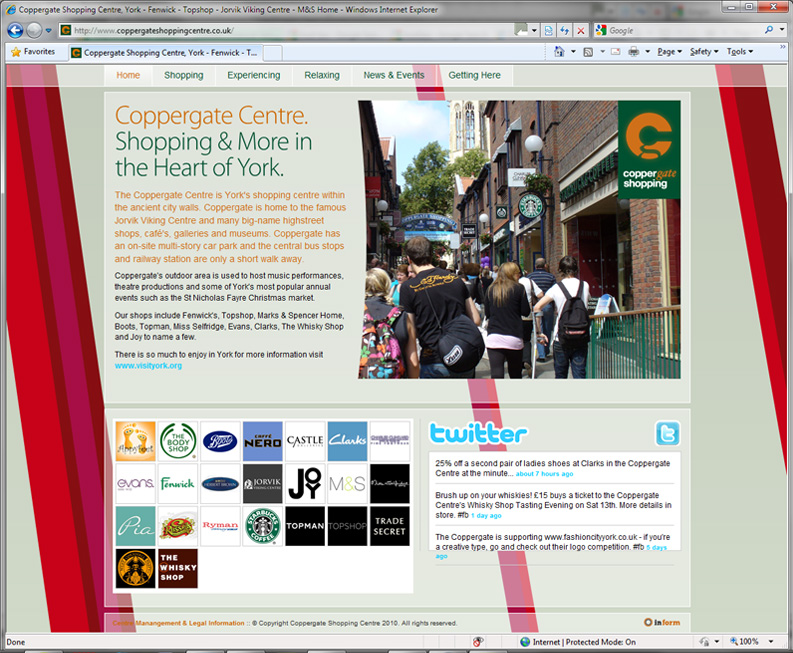
Task: Click the Print icon
Action: tap(633, 52)
